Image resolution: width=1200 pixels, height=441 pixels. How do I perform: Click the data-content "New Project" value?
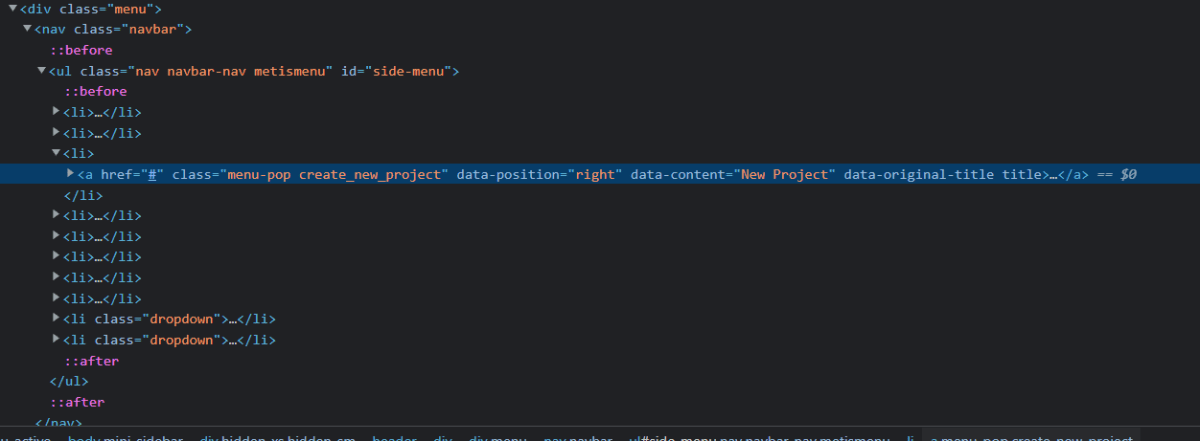(x=786, y=174)
